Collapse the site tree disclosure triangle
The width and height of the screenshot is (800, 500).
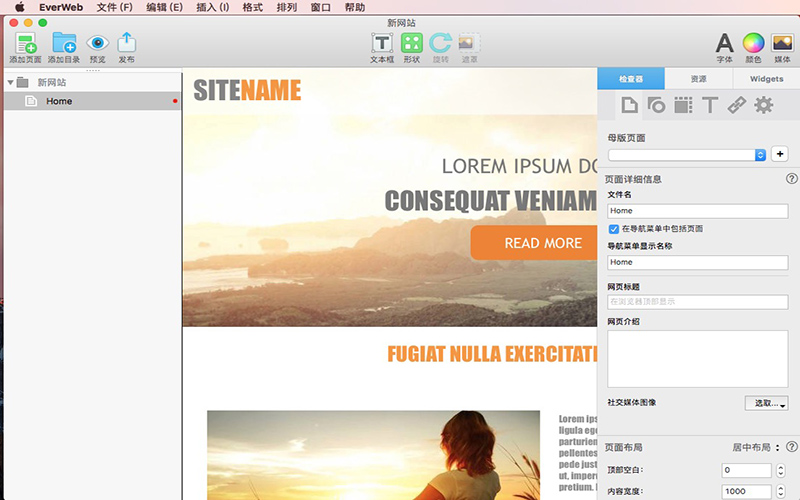tap(10, 82)
